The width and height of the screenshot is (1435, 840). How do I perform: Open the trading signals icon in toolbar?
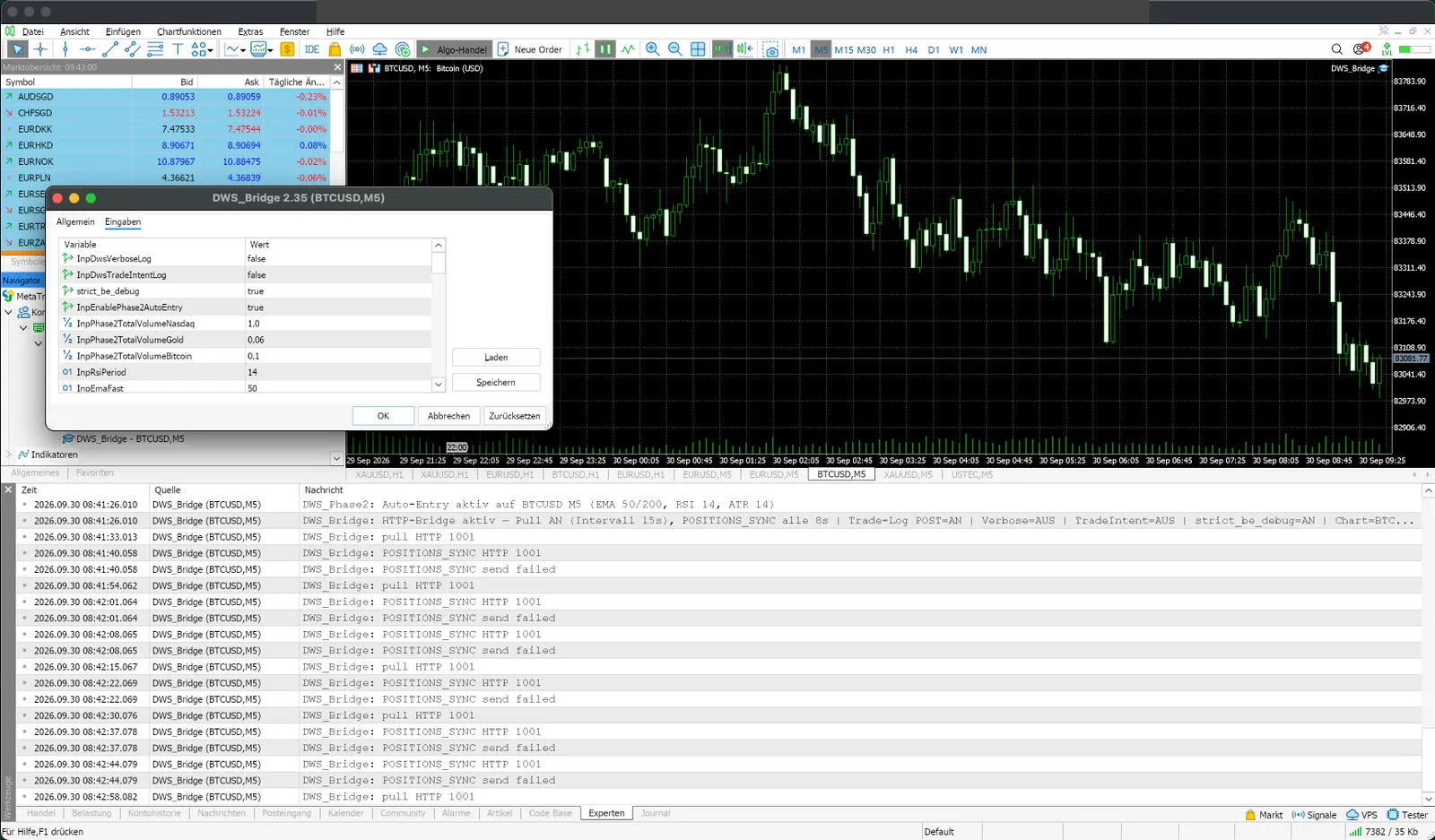357,49
